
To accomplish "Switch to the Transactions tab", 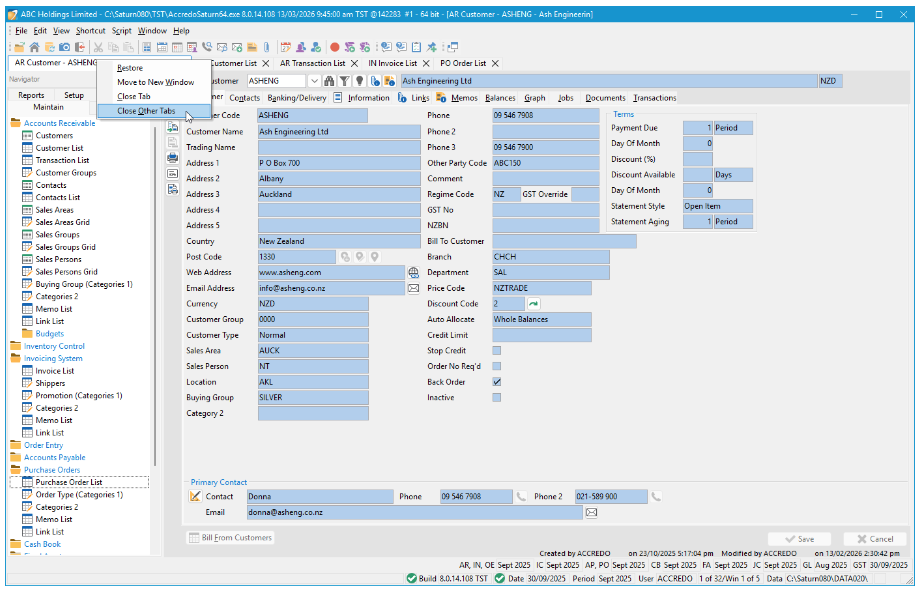I will [654, 98].
